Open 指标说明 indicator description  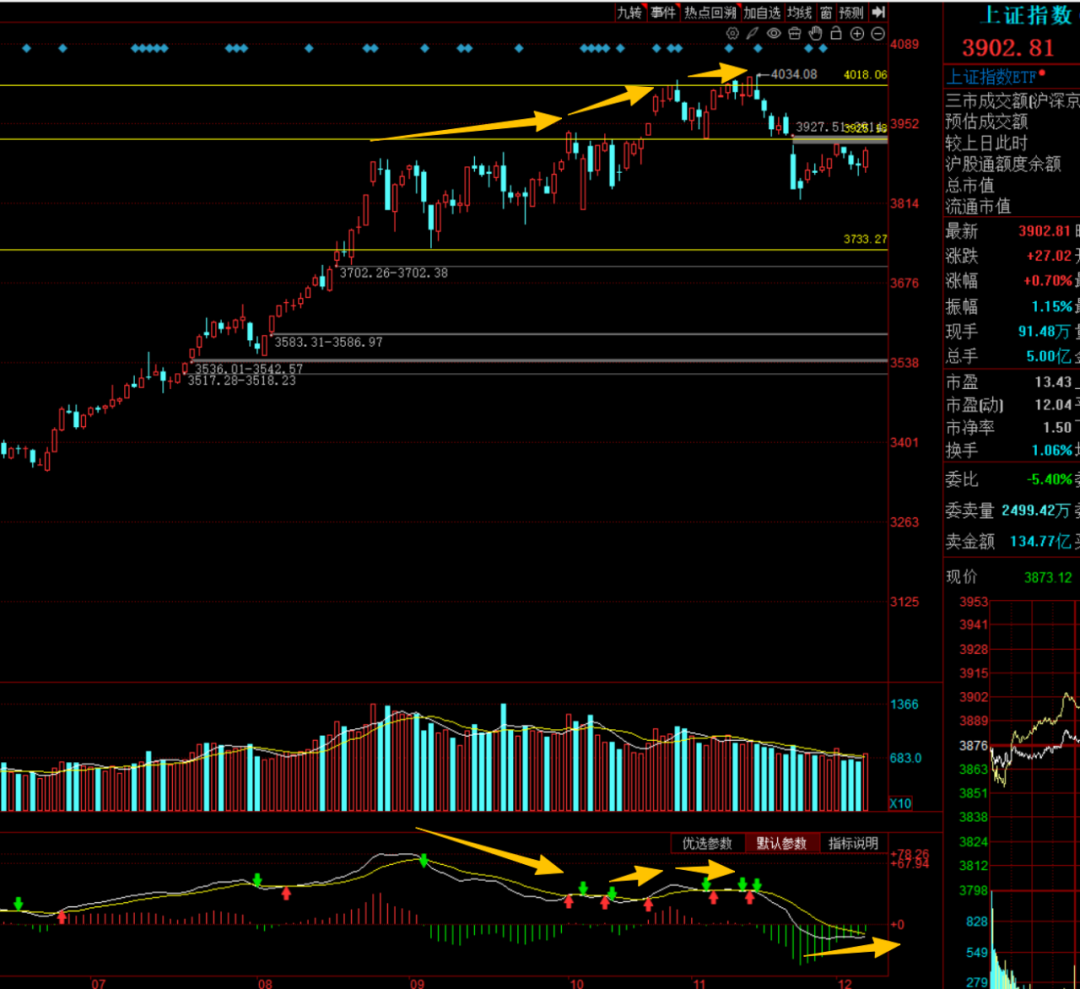[x=854, y=843]
